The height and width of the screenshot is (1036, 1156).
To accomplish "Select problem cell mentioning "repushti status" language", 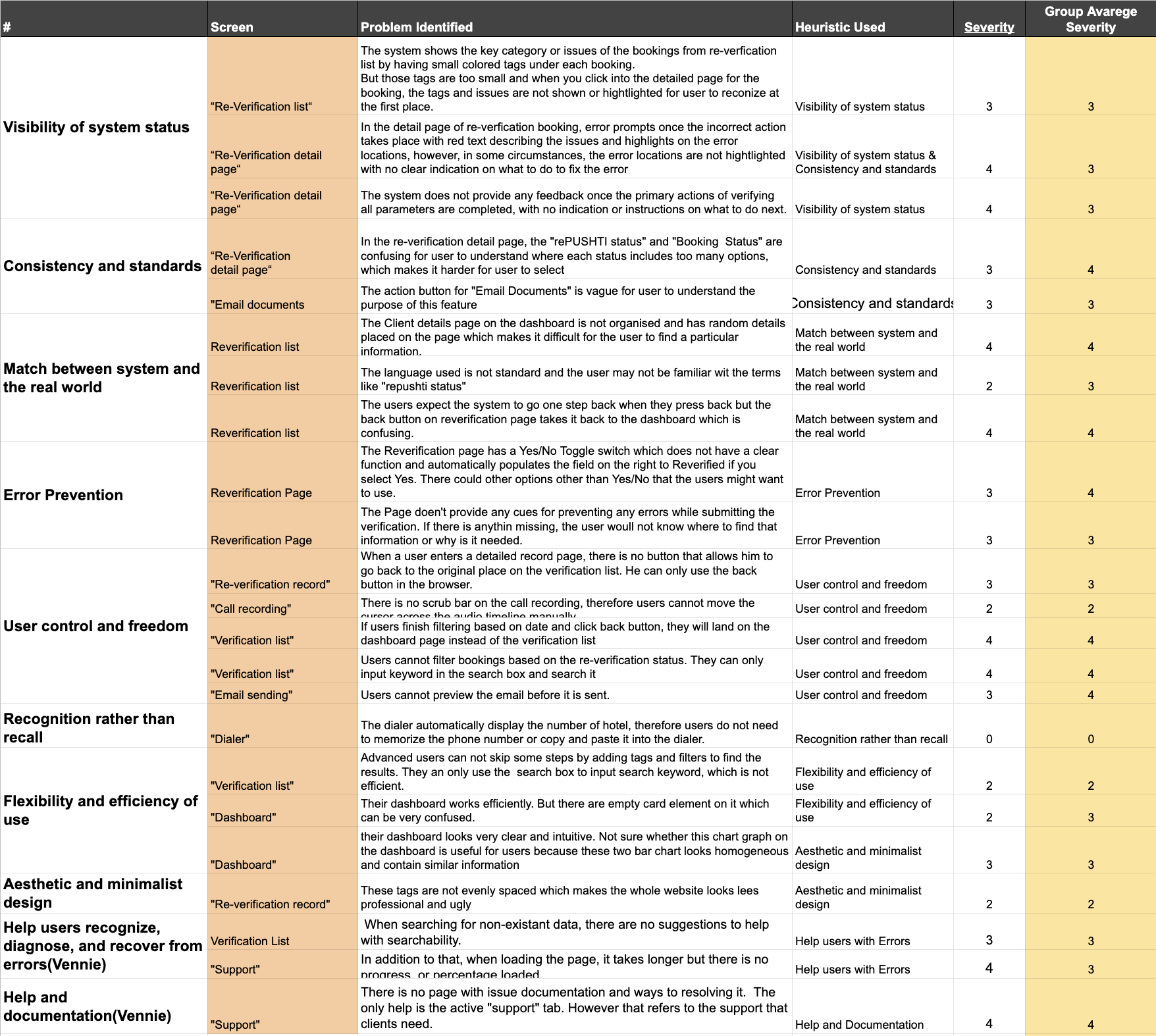I will click(x=575, y=375).
